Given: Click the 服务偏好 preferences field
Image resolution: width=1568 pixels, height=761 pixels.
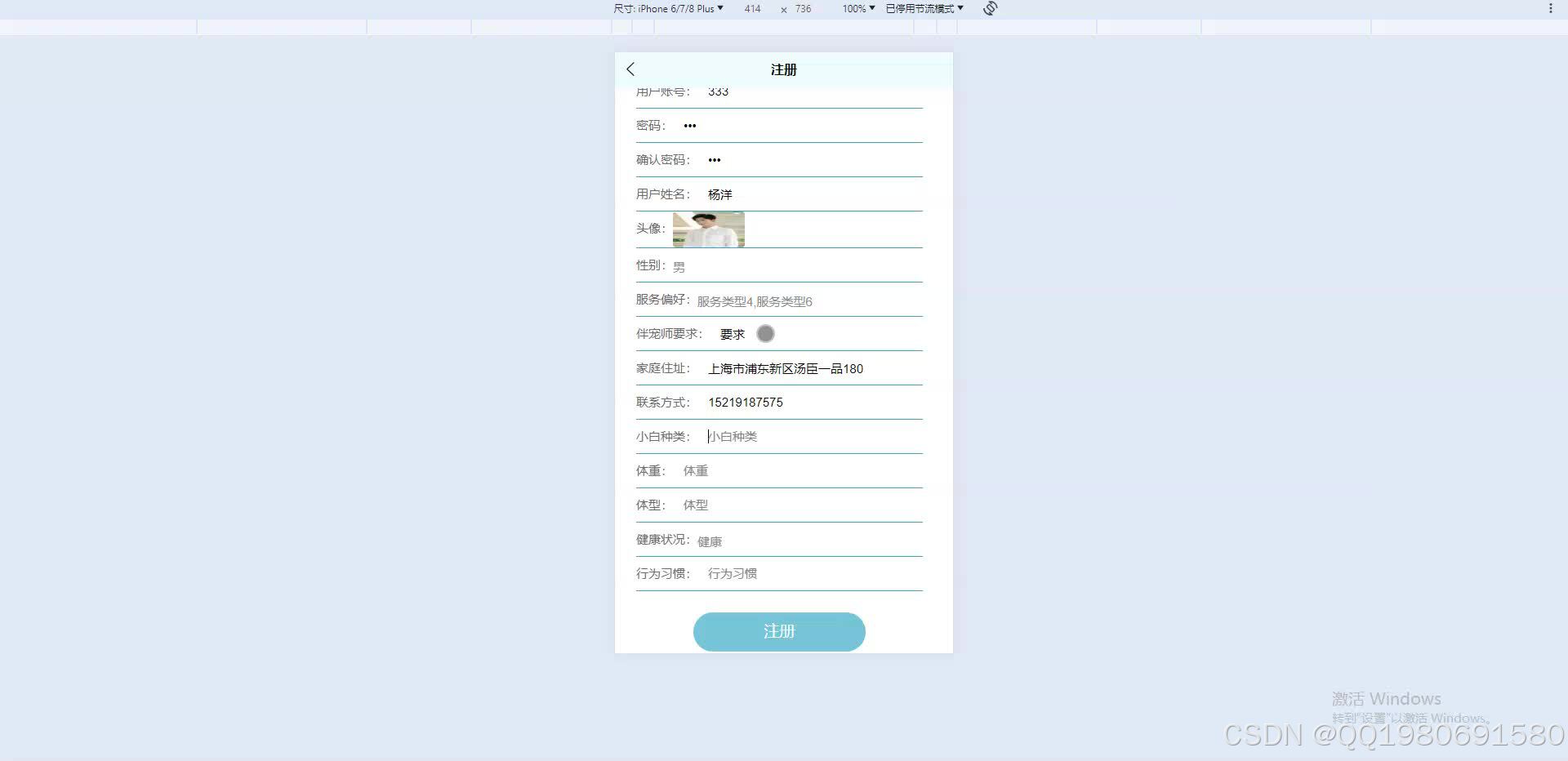Looking at the screenshot, I should pos(808,301).
